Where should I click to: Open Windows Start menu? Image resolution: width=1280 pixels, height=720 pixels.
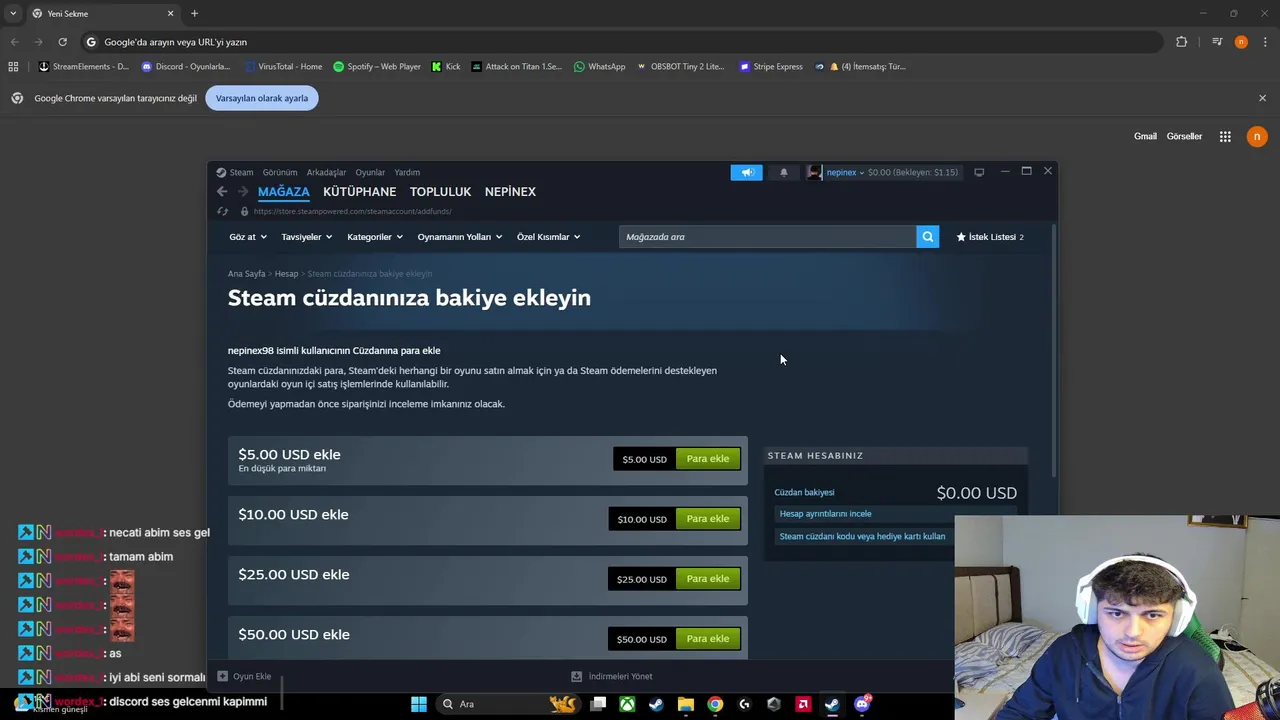coord(419,704)
